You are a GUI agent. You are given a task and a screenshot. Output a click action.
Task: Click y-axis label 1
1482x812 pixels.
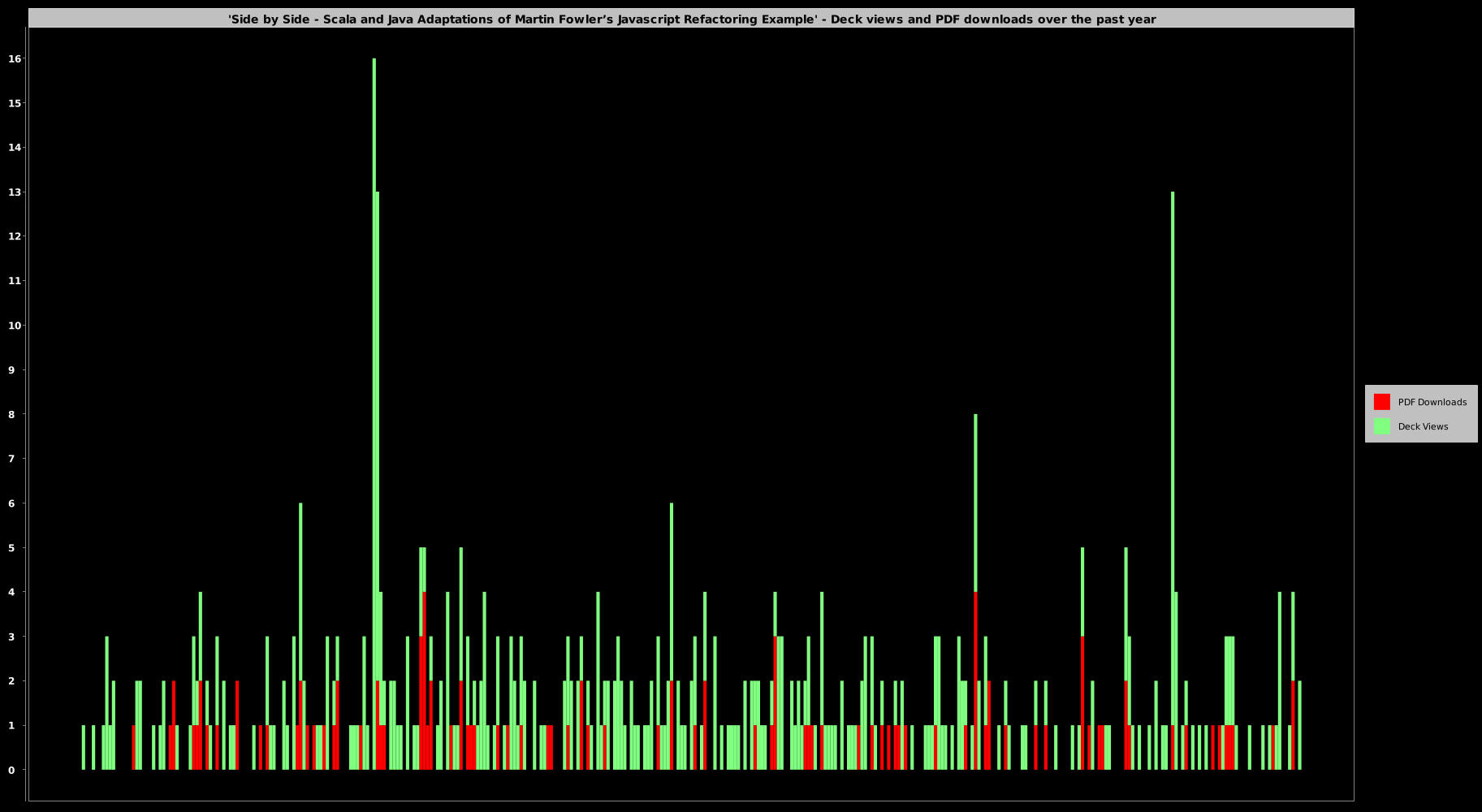[11, 725]
